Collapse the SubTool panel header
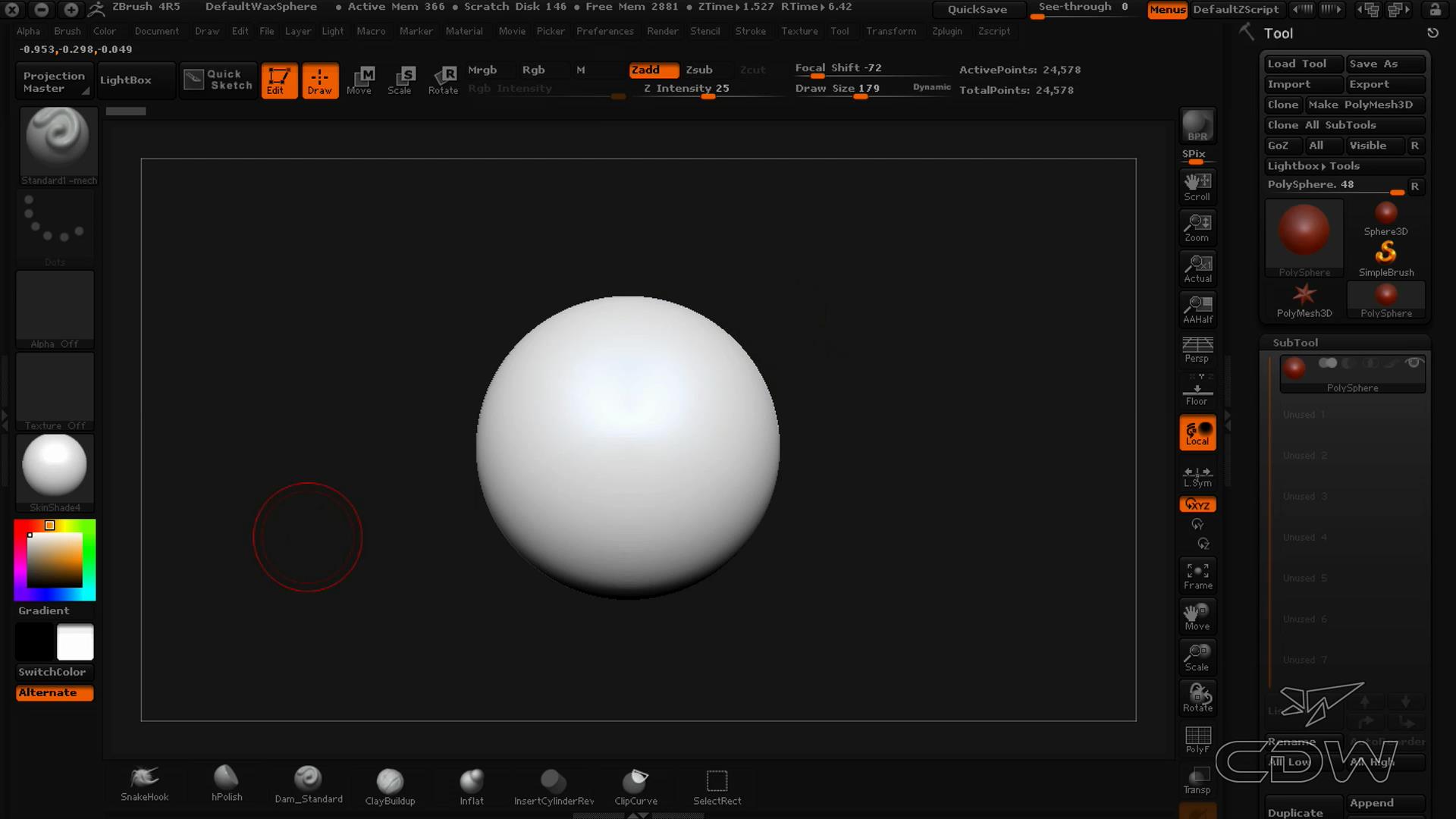Viewport: 1456px width, 819px height. tap(1345, 343)
